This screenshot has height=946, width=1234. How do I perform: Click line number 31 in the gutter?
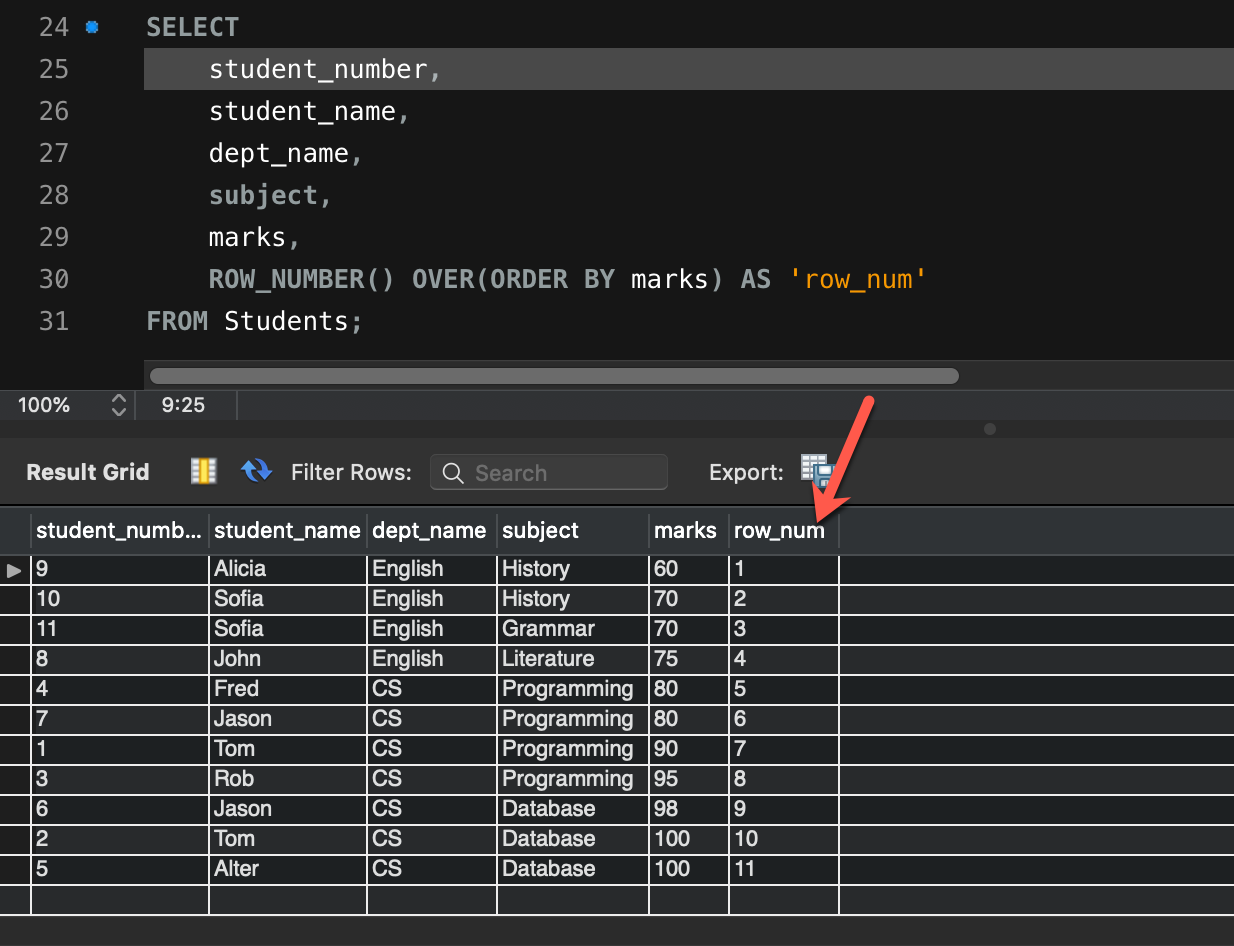tap(54, 321)
